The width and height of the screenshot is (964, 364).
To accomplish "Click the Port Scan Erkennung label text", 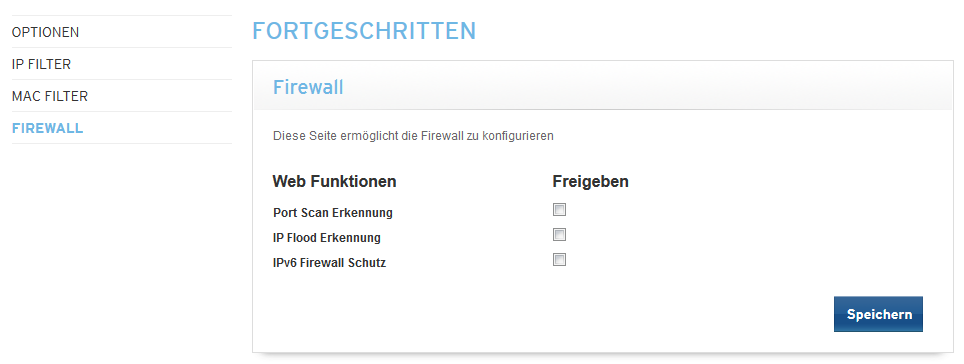I will [333, 213].
